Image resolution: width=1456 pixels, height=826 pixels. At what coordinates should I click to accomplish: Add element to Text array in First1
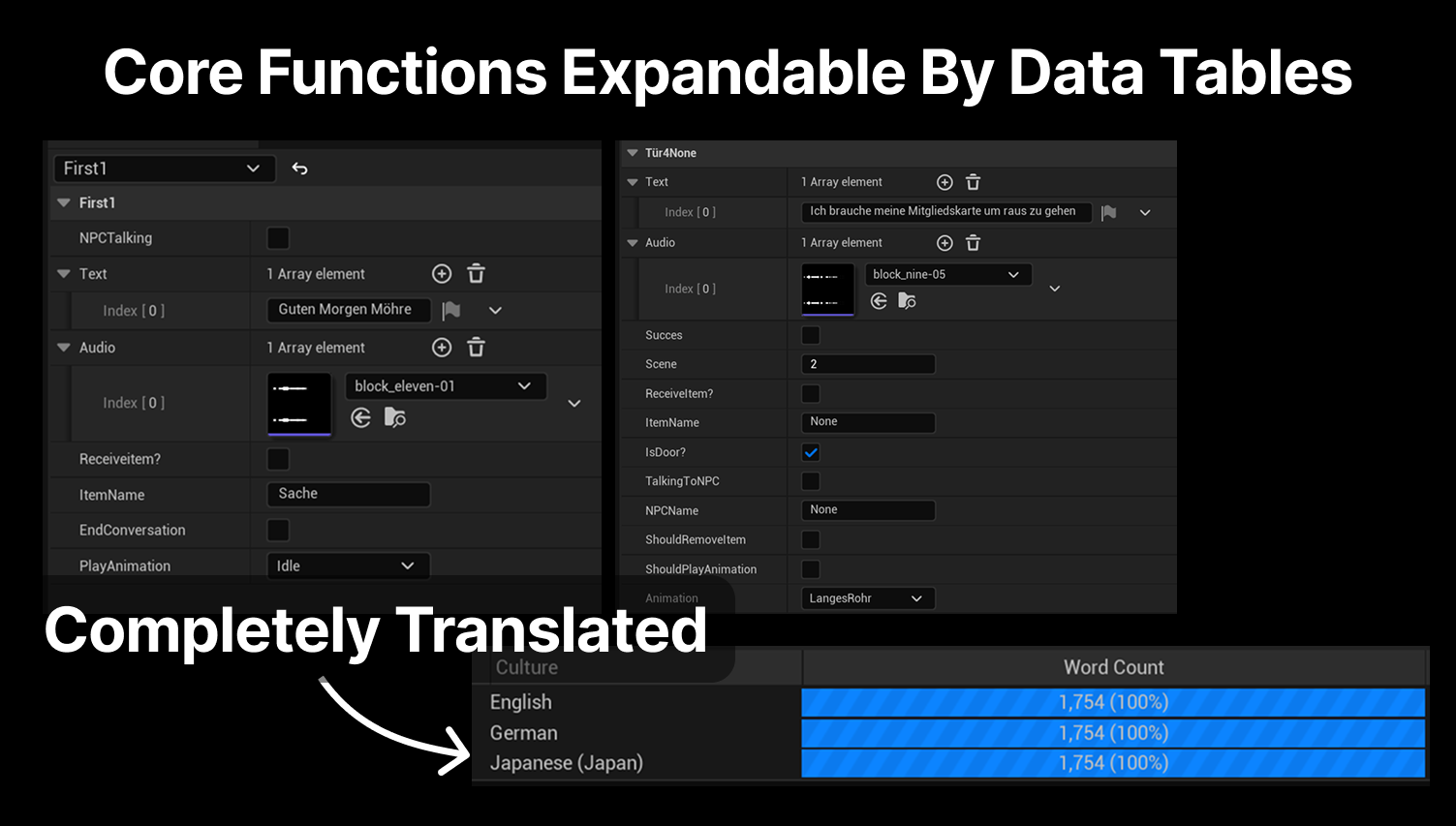(x=442, y=274)
